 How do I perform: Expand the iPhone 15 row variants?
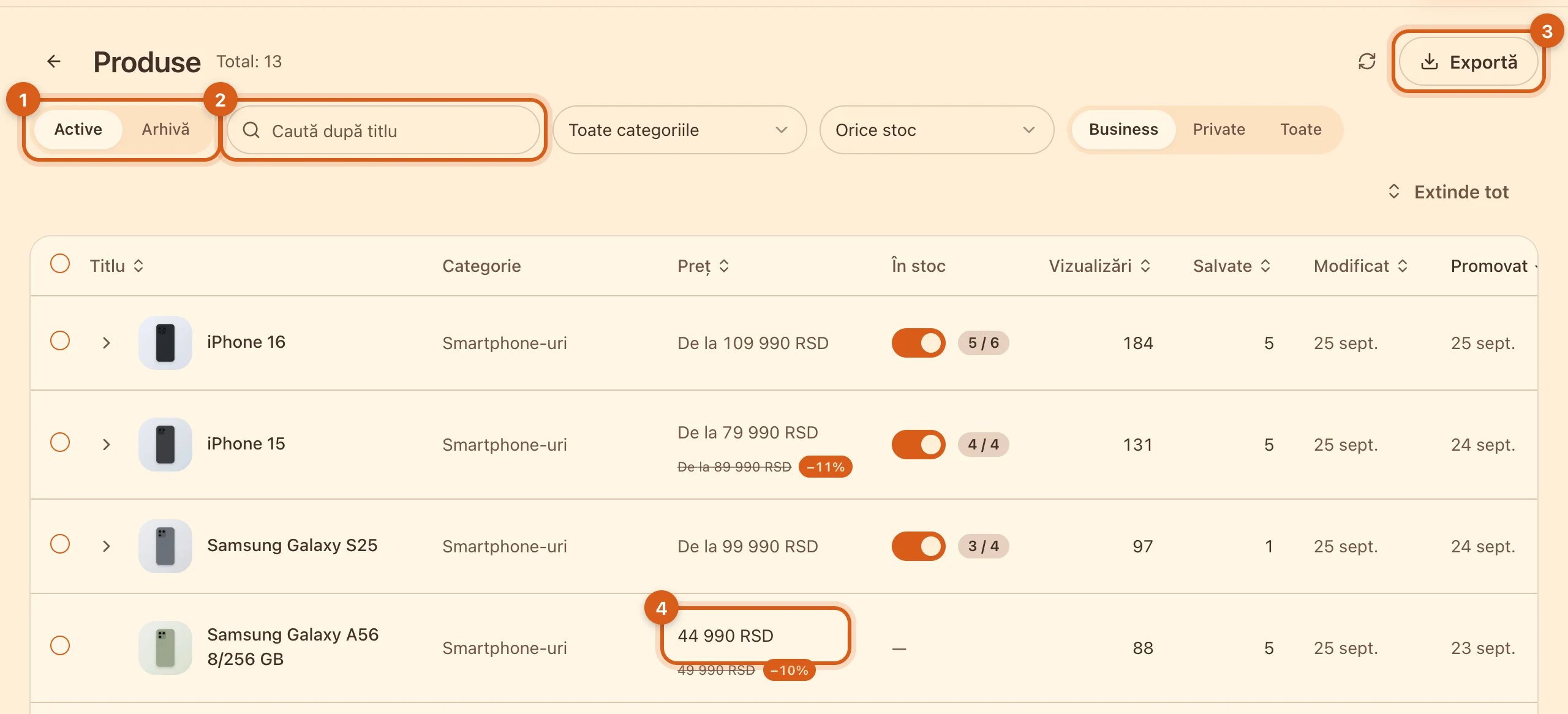(x=107, y=445)
